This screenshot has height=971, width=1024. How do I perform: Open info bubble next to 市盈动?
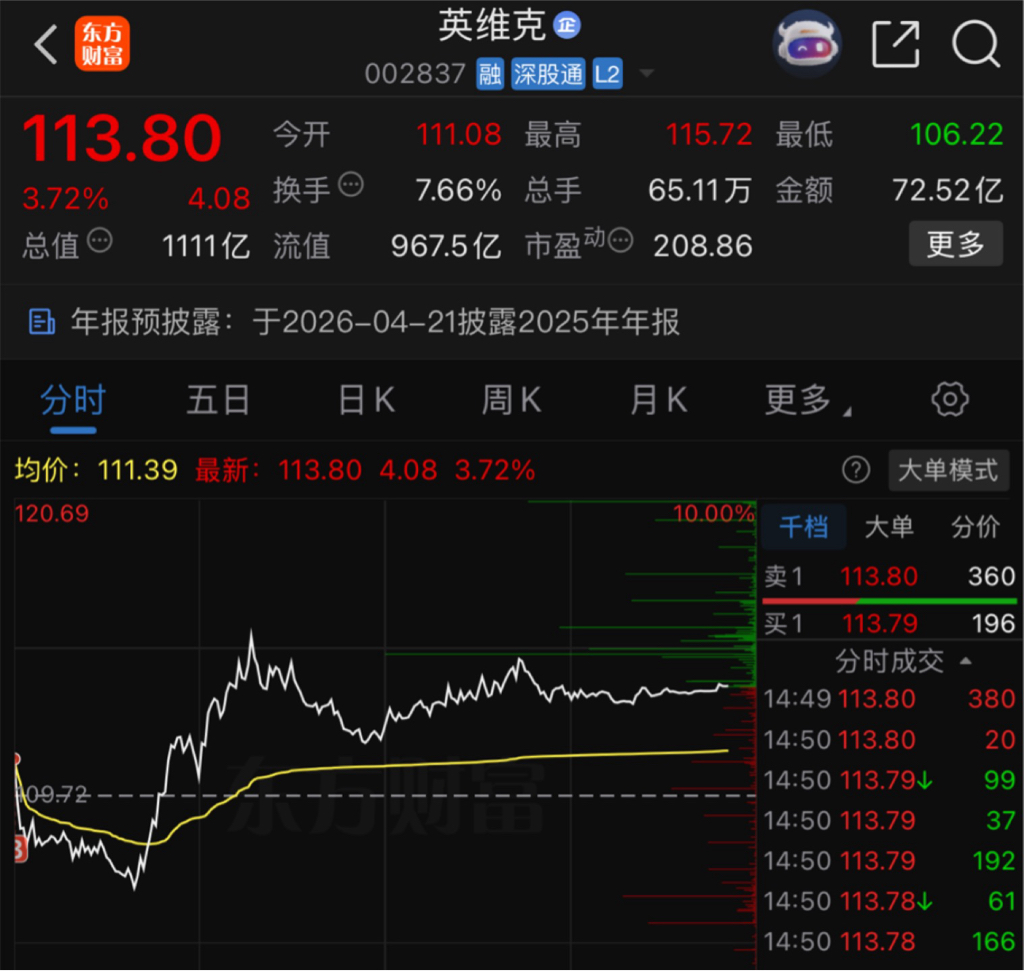click(620, 240)
